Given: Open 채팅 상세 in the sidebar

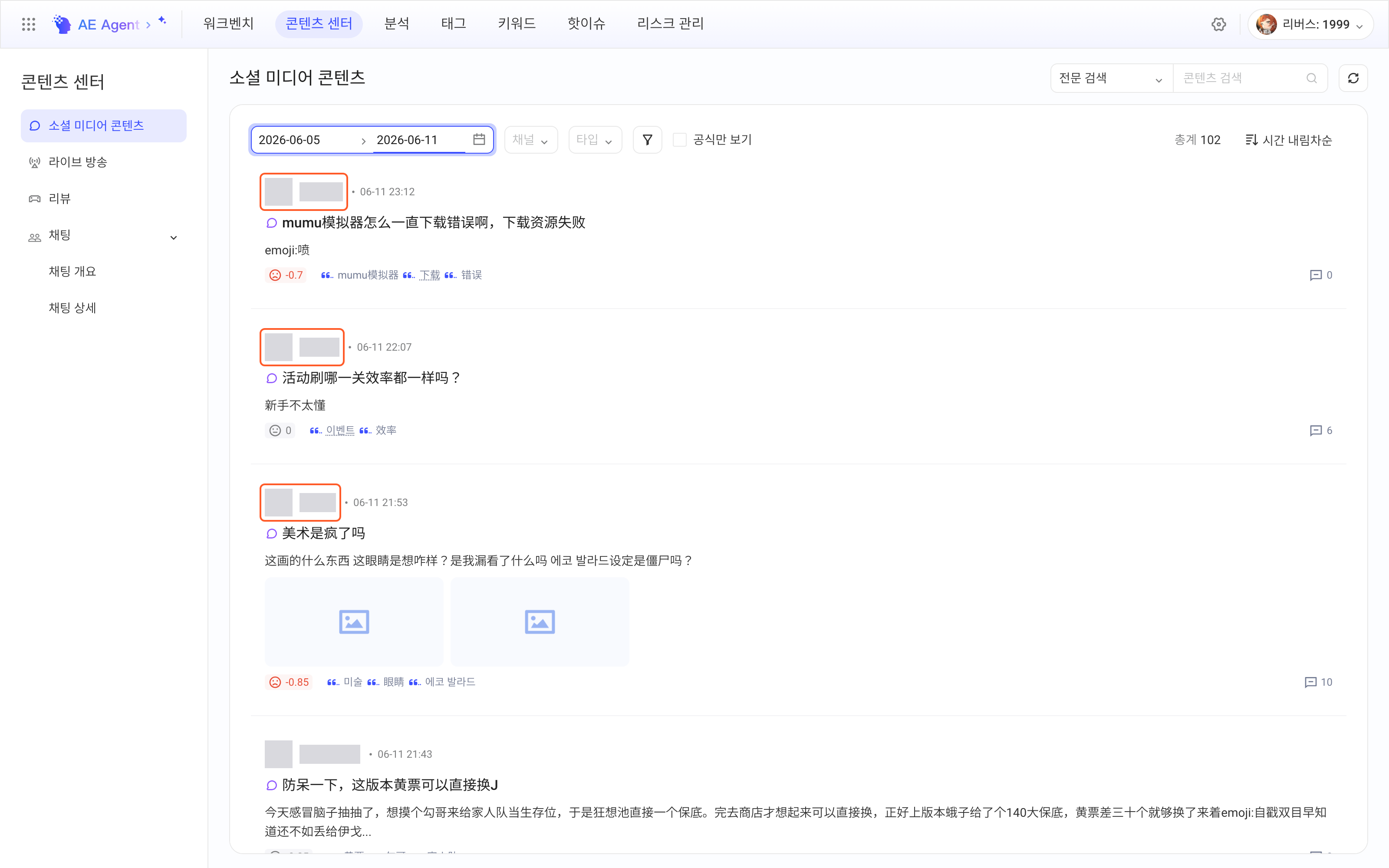Looking at the screenshot, I should coord(104,308).
